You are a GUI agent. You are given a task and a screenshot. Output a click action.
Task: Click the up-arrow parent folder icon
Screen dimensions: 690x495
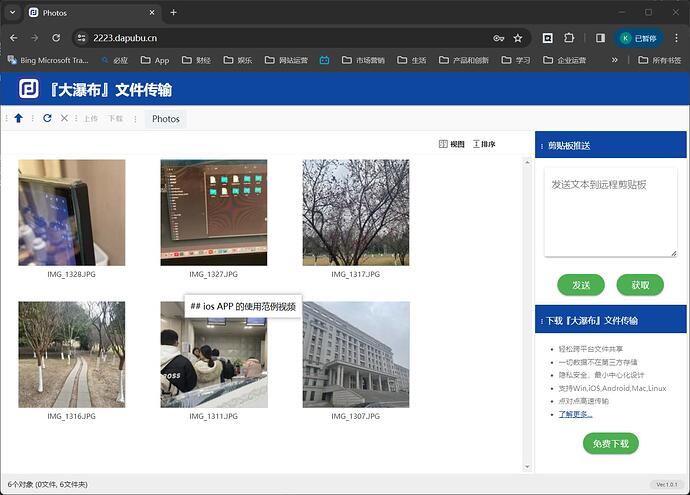(x=18, y=118)
